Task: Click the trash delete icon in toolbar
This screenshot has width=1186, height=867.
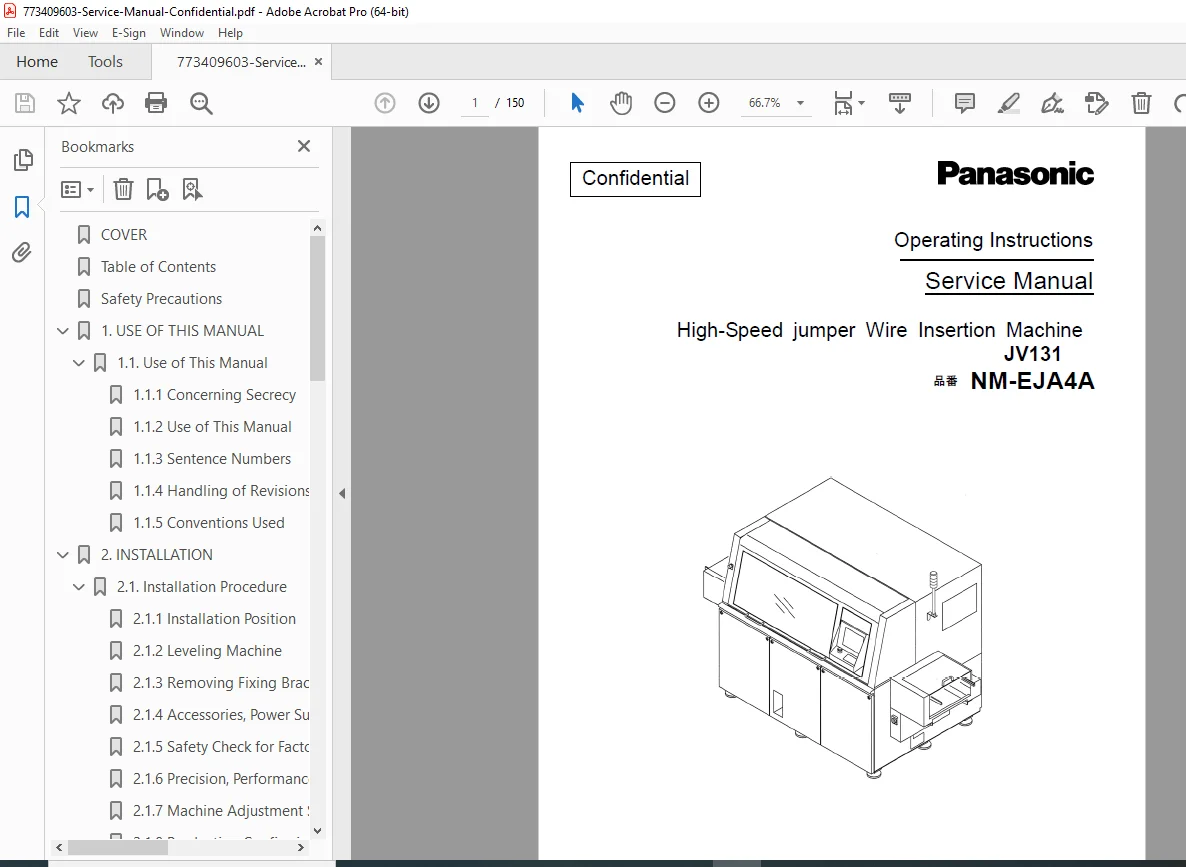Action: (1141, 103)
